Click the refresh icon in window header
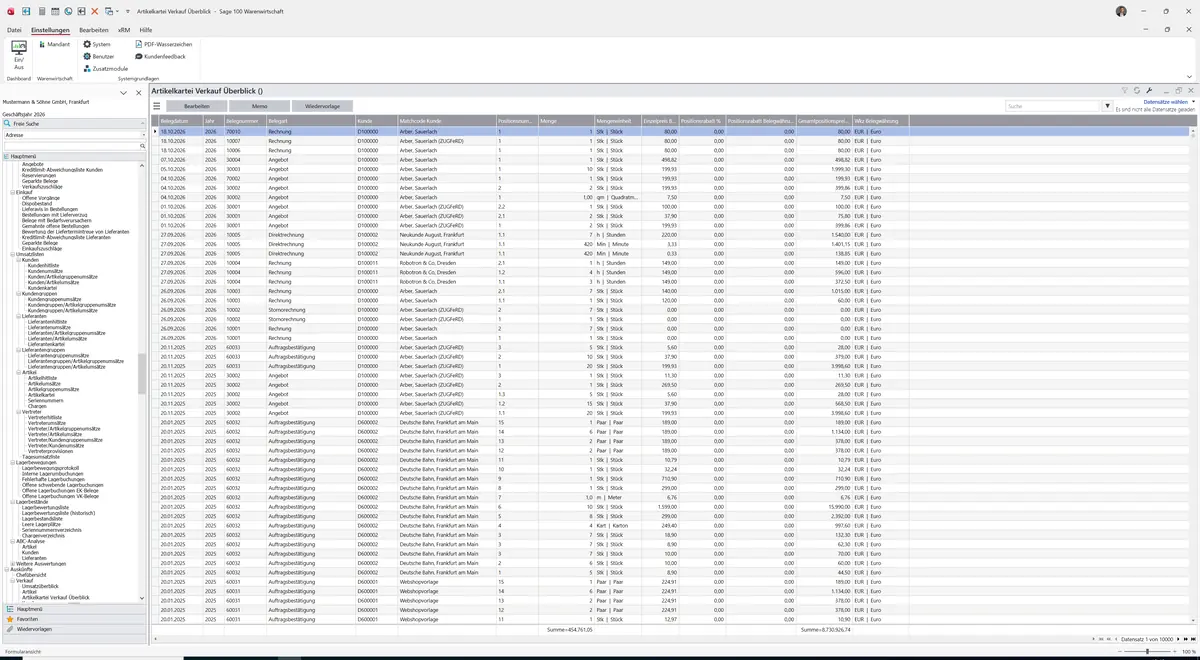Image resolution: width=1200 pixels, height=660 pixels. 1138,90
